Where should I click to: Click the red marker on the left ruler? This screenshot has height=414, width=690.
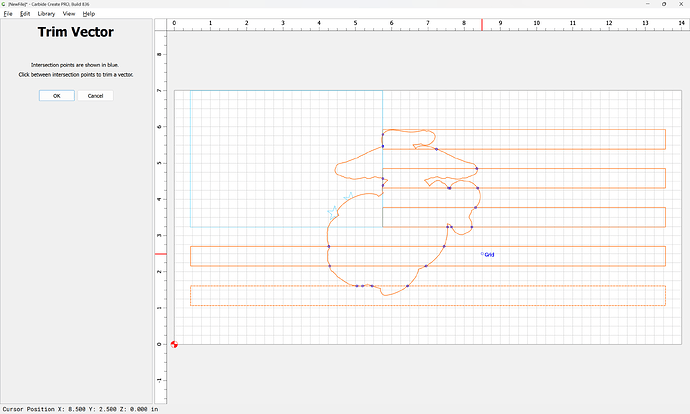[x=159, y=254]
